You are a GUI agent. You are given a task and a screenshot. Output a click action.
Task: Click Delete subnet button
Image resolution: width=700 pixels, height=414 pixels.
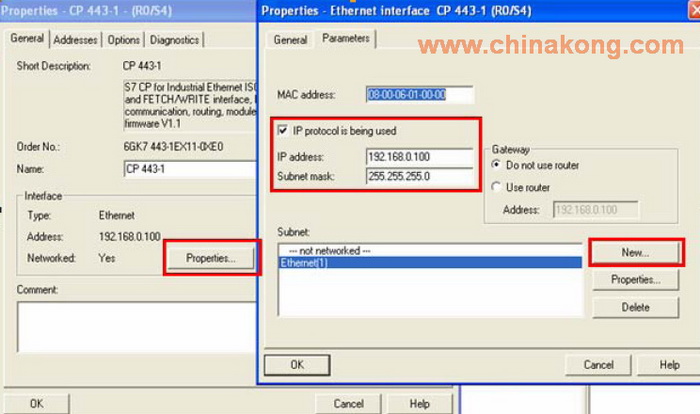[635, 307]
